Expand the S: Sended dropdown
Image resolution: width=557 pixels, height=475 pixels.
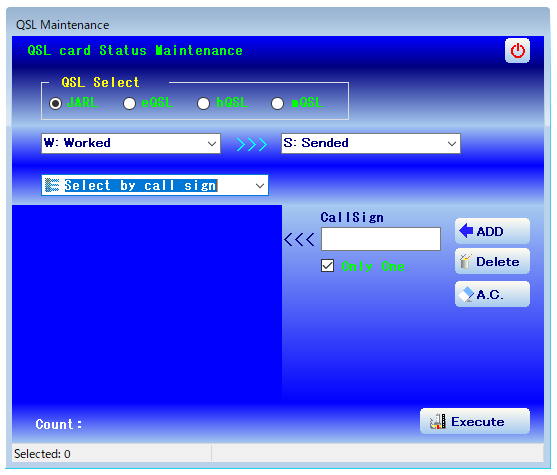pyautogui.click(x=371, y=144)
